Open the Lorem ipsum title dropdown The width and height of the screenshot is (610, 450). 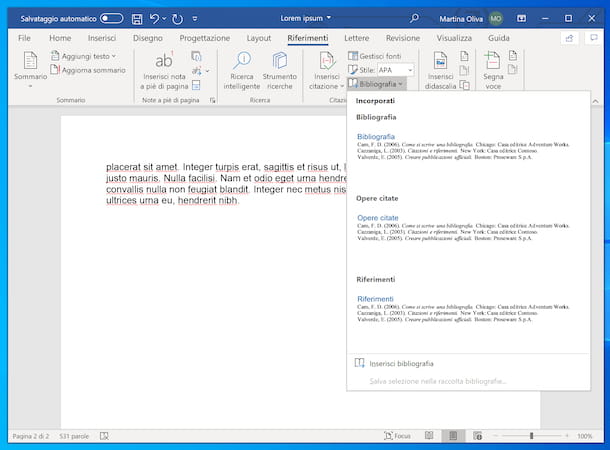point(329,18)
